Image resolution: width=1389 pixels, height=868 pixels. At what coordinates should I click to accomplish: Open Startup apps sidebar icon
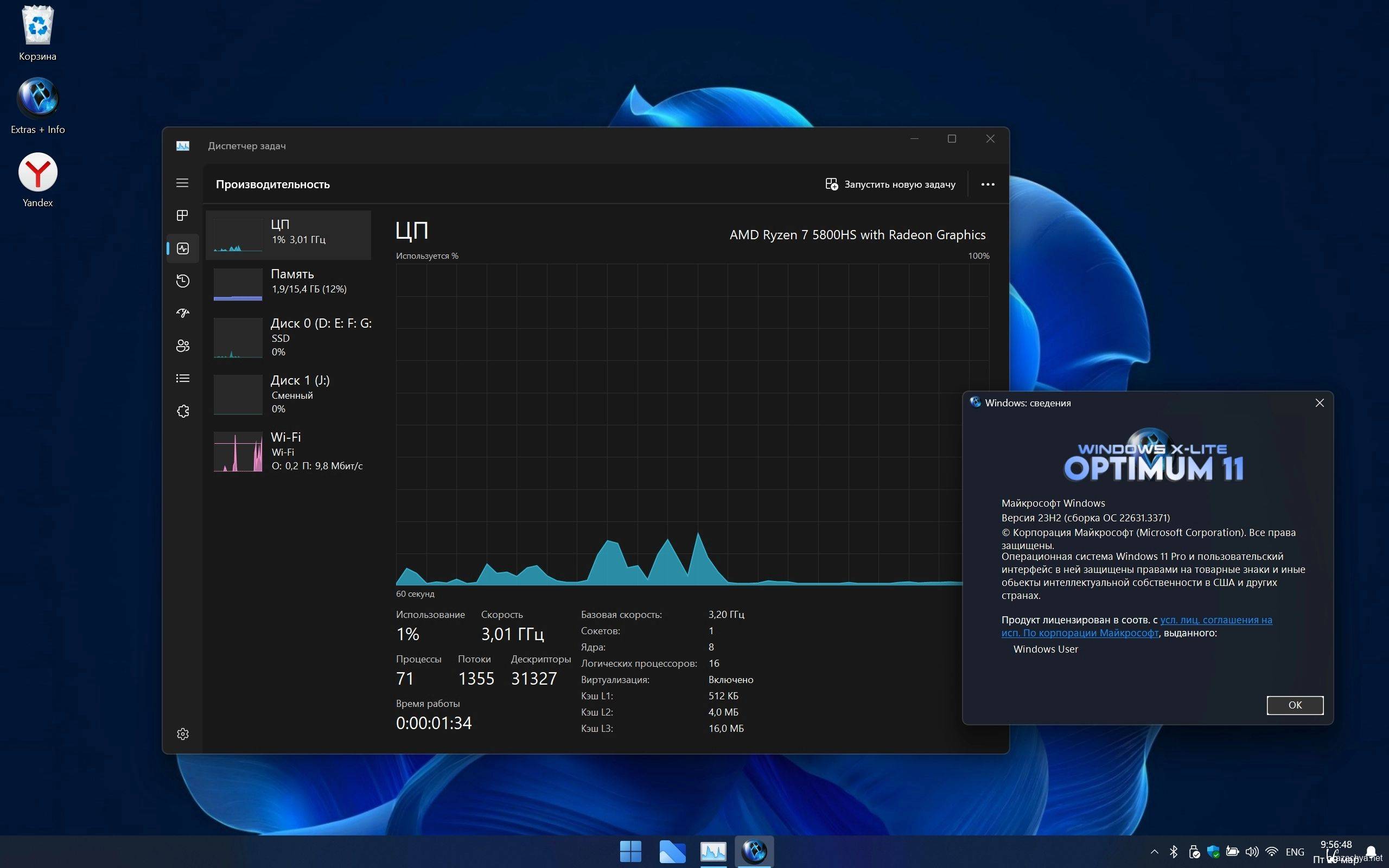click(x=182, y=313)
